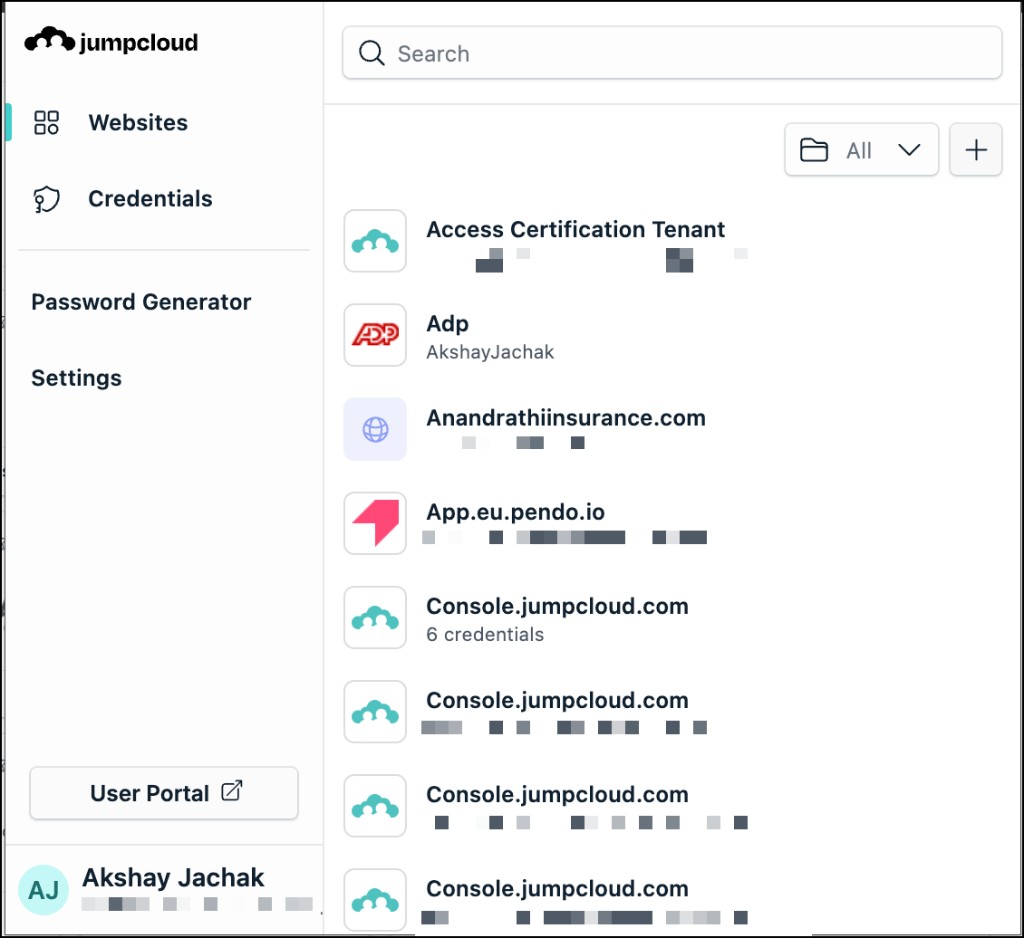Screen dimensions: 1024x938
Task: Click the chevron arrow beside All
Action: tap(908, 150)
